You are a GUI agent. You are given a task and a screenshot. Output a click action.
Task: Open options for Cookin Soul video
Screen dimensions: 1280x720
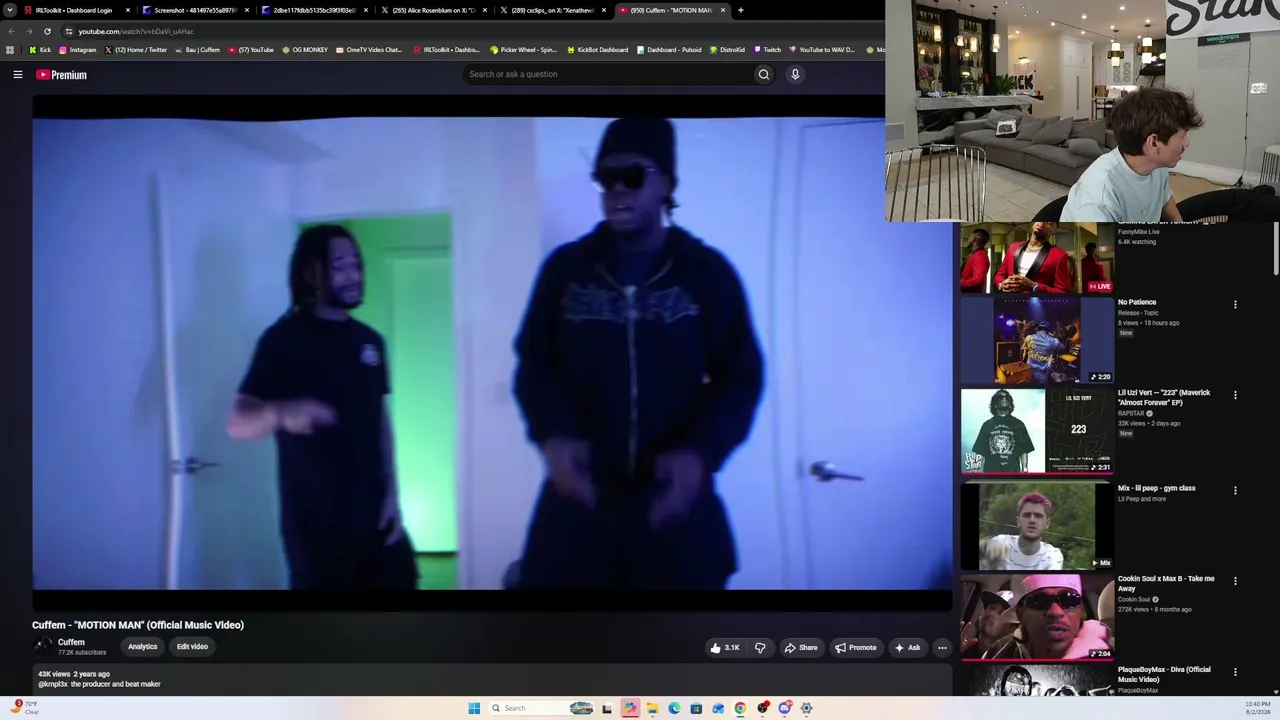point(1235,581)
